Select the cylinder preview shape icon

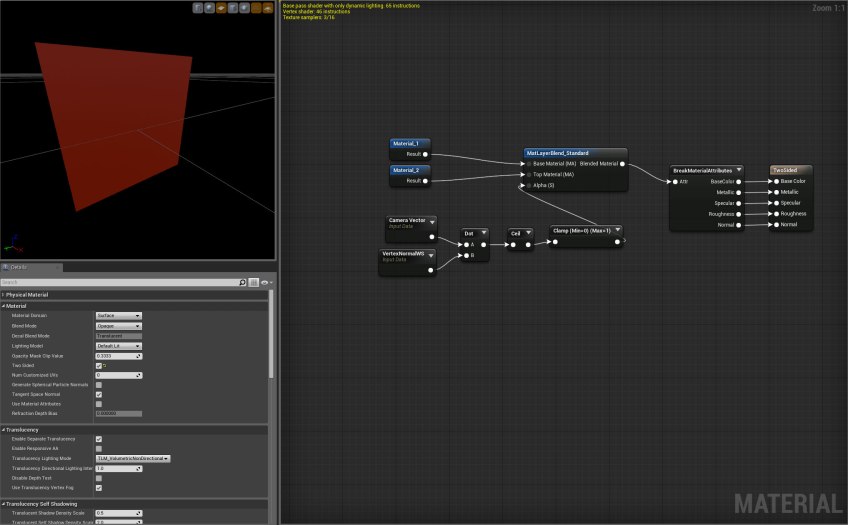(198, 8)
